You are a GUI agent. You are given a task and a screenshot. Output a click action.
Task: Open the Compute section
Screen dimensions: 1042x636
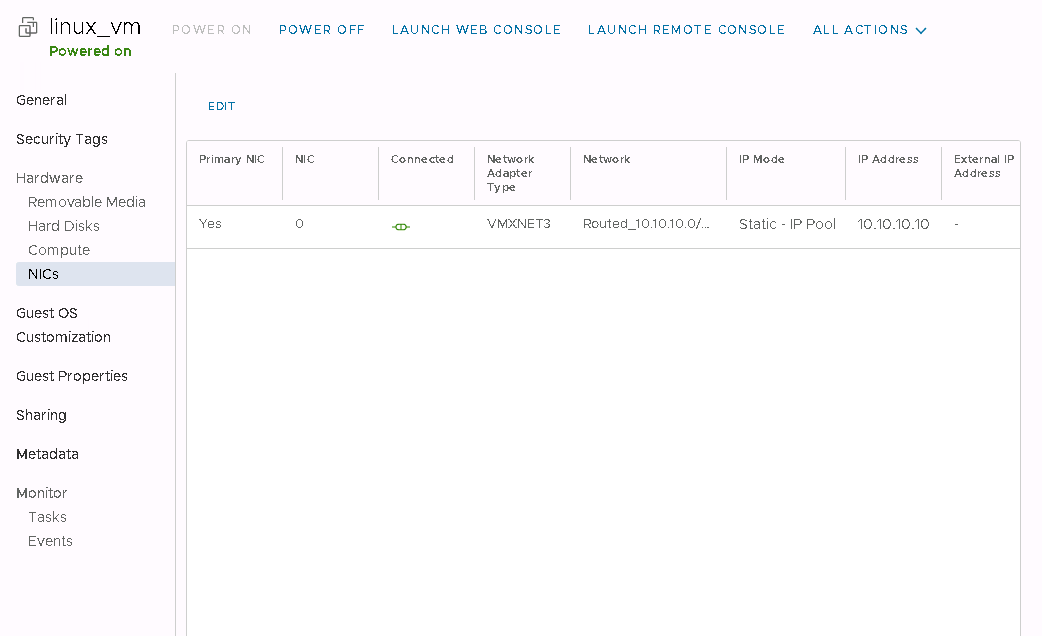coord(59,250)
